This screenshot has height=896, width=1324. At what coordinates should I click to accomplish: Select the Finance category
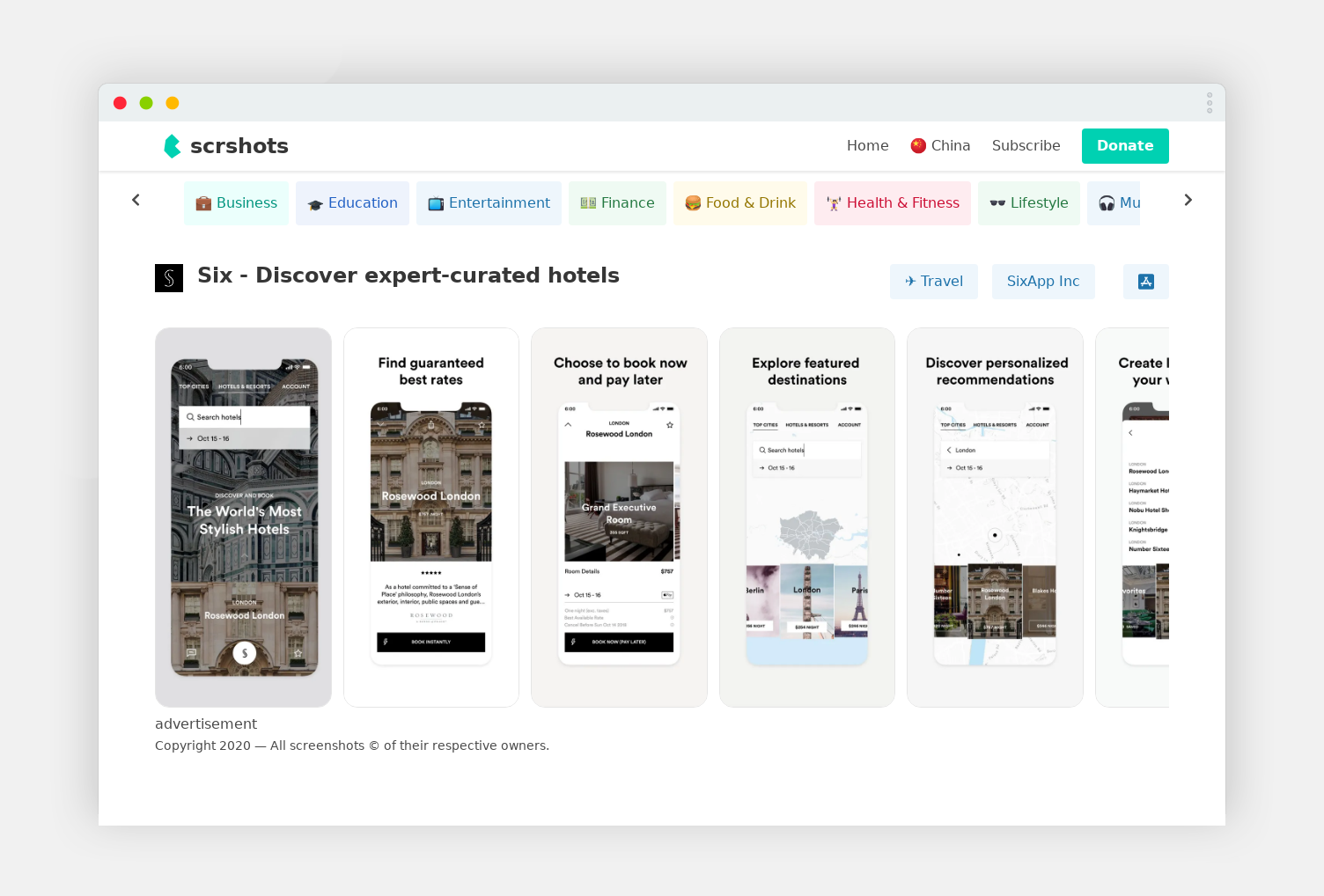click(x=617, y=203)
